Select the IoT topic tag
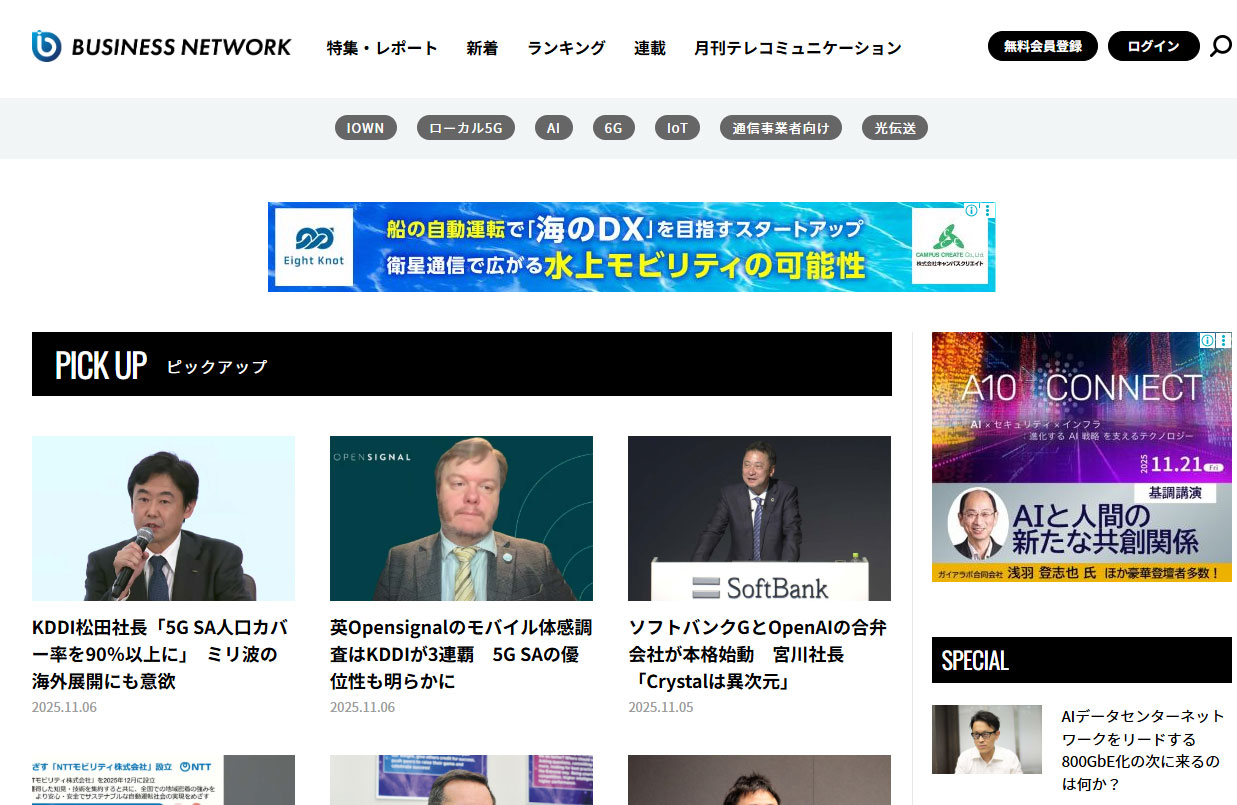 (x=677, y=127)
